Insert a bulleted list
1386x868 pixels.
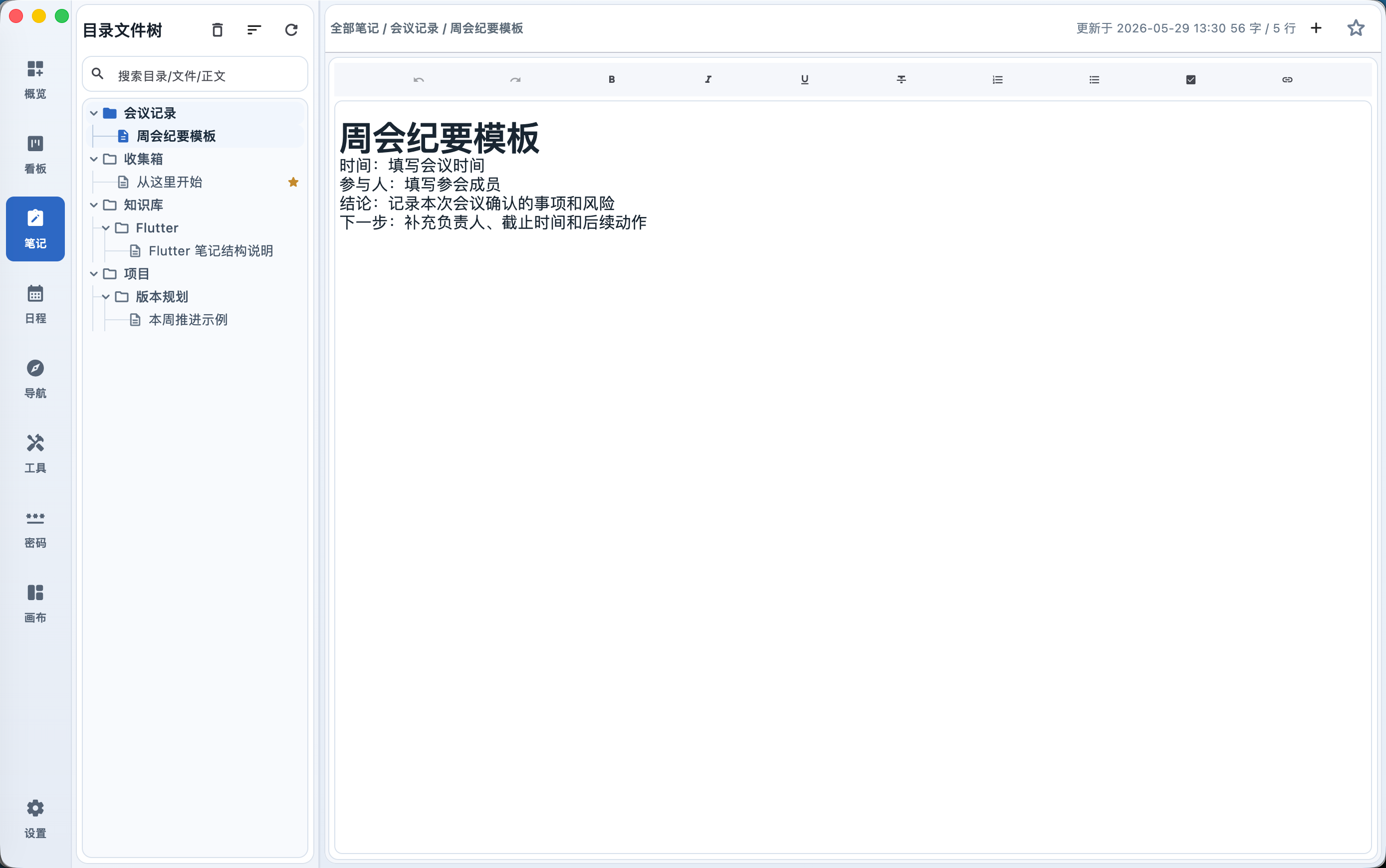[x=1094, y=80]
